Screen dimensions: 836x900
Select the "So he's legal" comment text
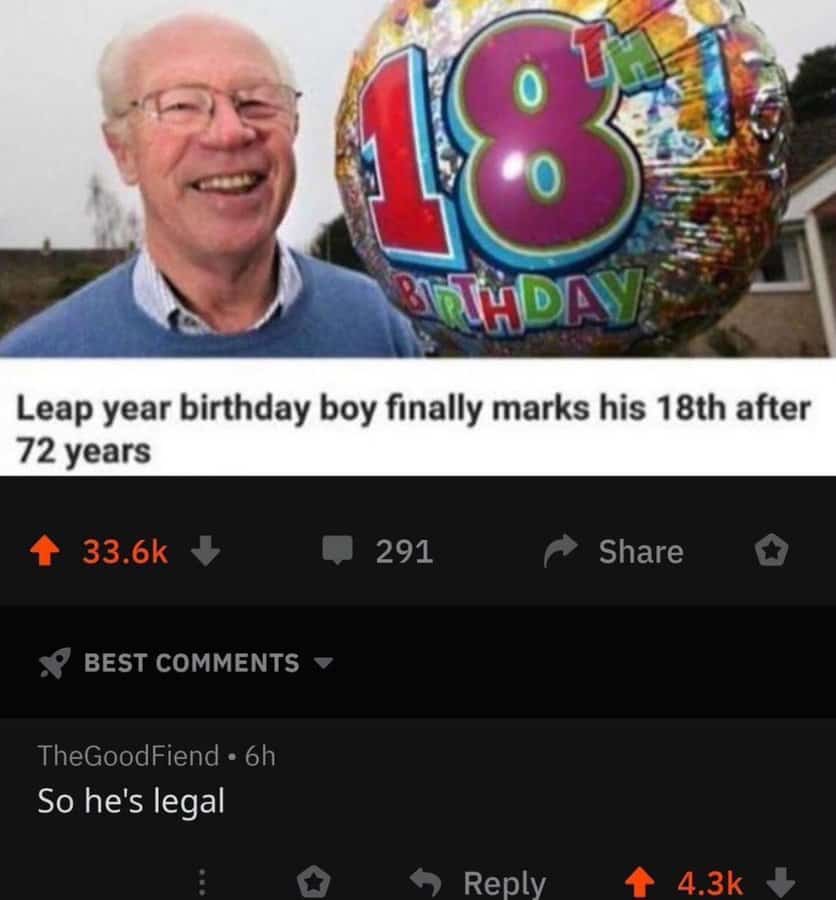point(131,801)
